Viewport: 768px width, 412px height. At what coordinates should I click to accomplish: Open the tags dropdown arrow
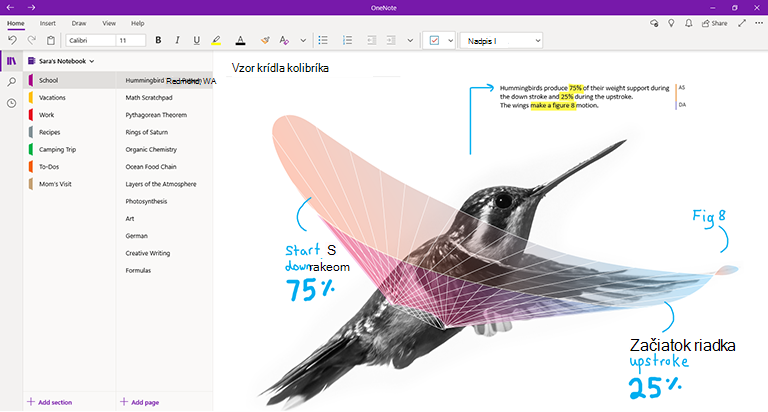pyautogui.click(x=451, y=41)
